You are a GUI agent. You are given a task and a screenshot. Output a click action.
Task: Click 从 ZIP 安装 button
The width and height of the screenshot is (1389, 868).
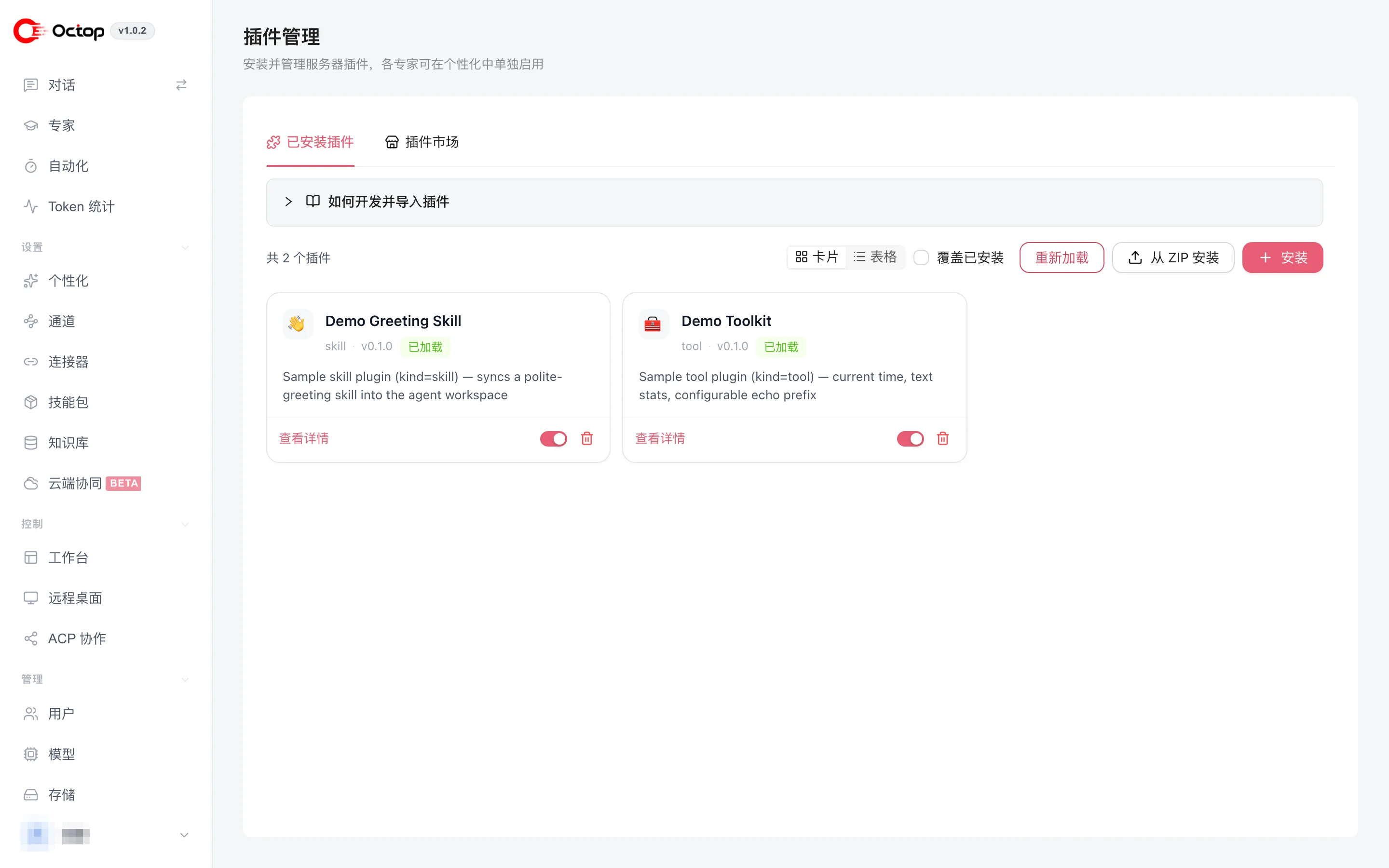(x=1173, y=258)
